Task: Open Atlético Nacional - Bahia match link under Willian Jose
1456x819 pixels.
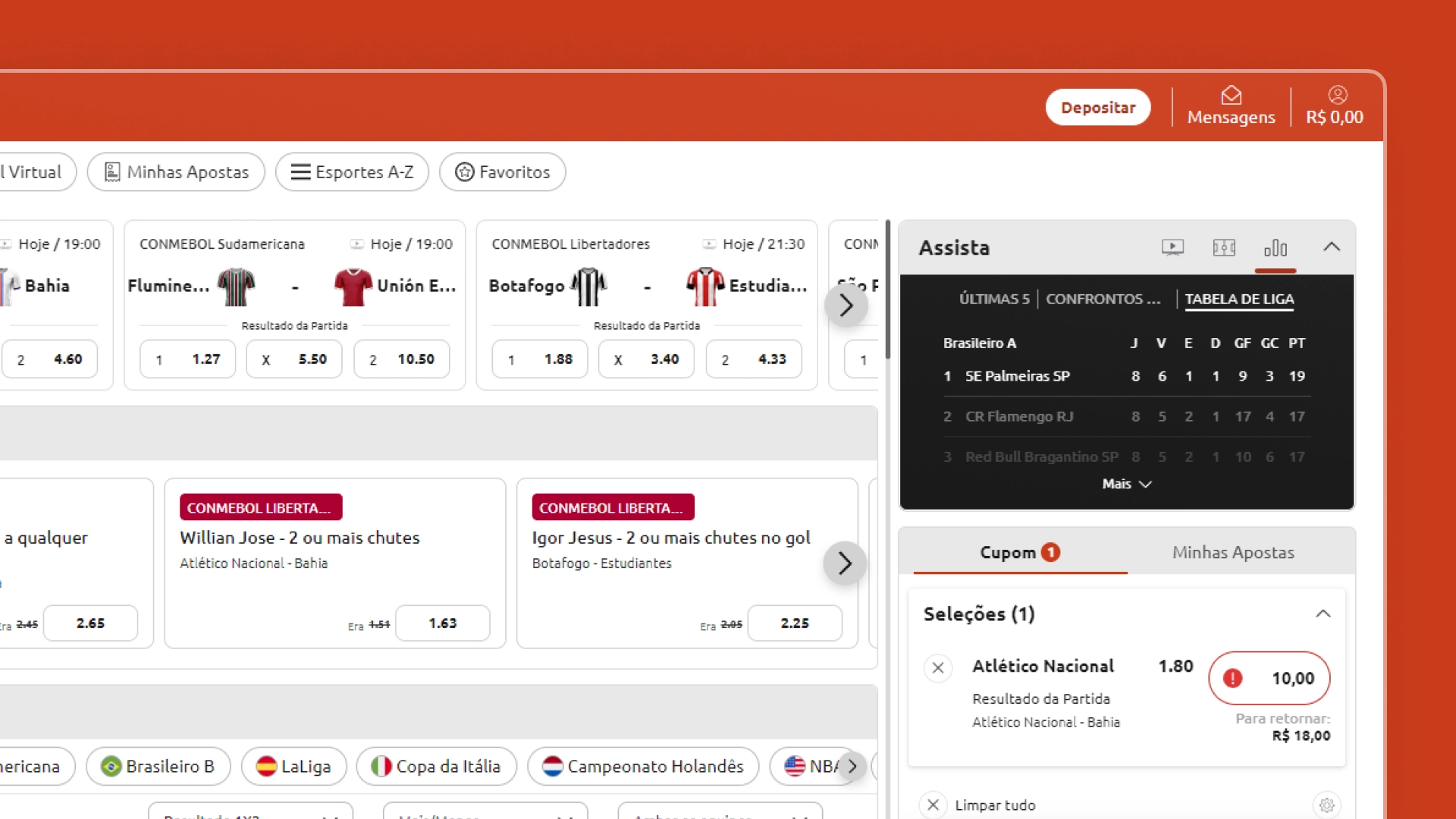Action: 253,563
